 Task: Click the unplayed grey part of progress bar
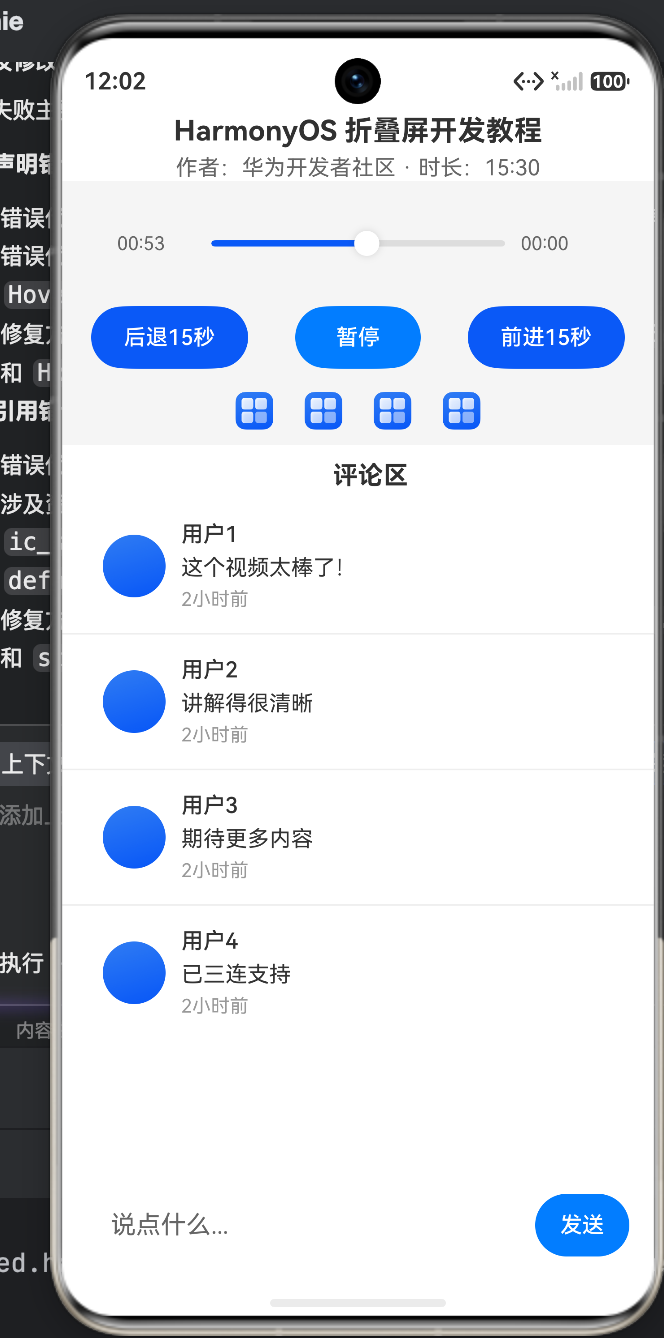tap(442, 243)
